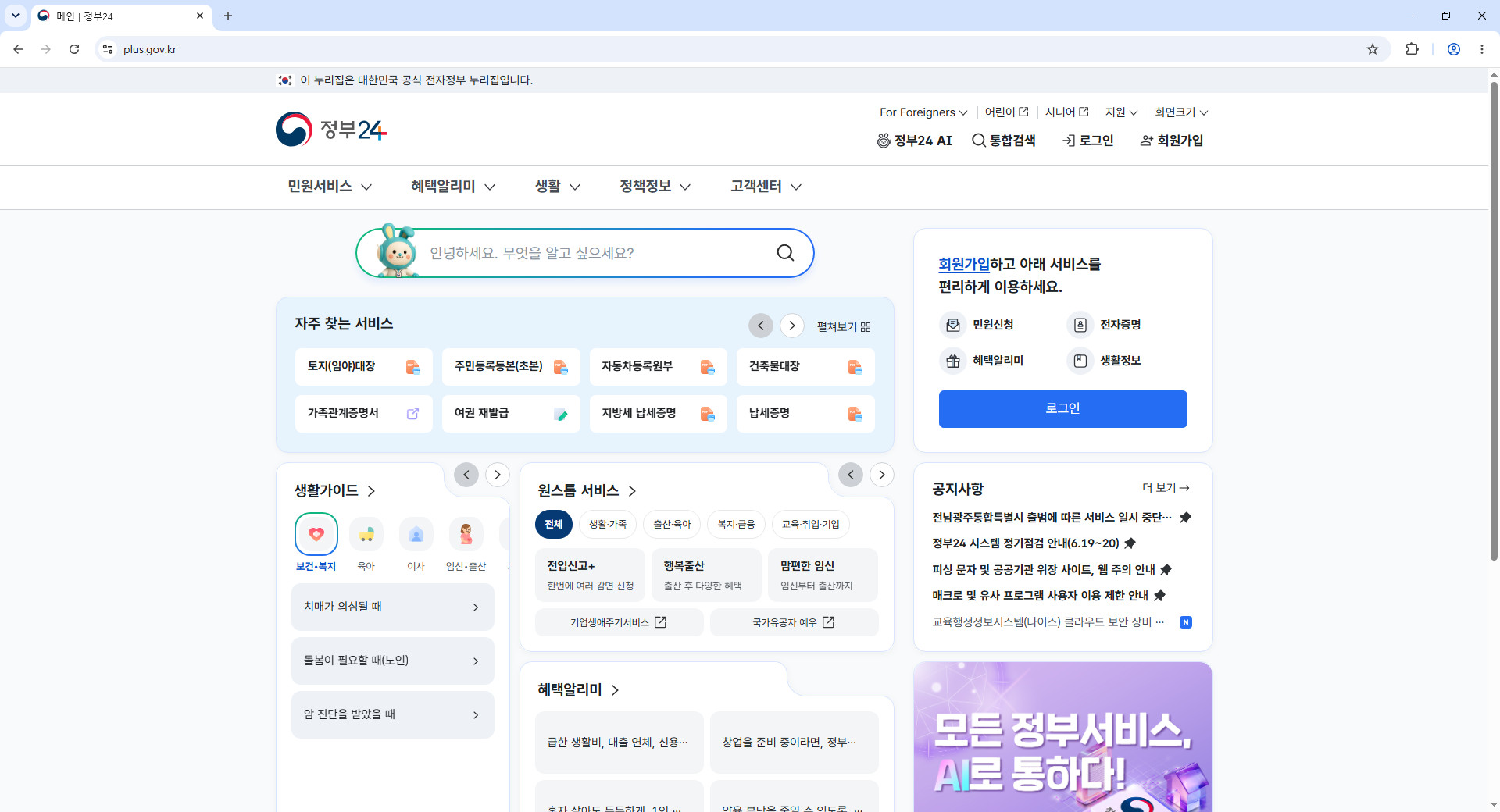Image resolution: width=1500 pixels, height=812 pixels.
Task: Open the 화면크기 dropdown
Action: (x=1181, y=112)
